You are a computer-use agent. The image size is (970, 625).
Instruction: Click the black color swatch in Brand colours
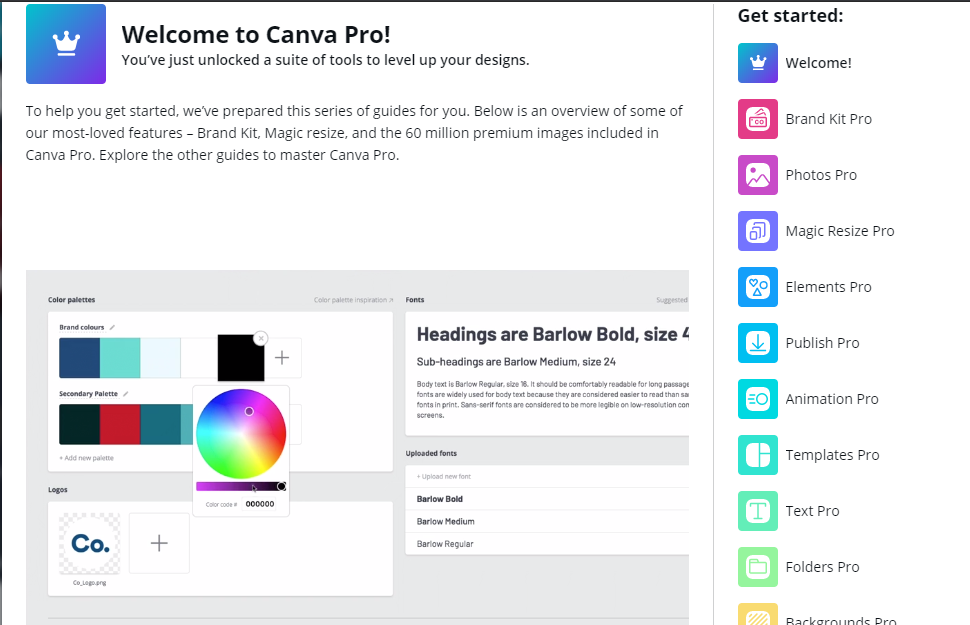[241, 358]
